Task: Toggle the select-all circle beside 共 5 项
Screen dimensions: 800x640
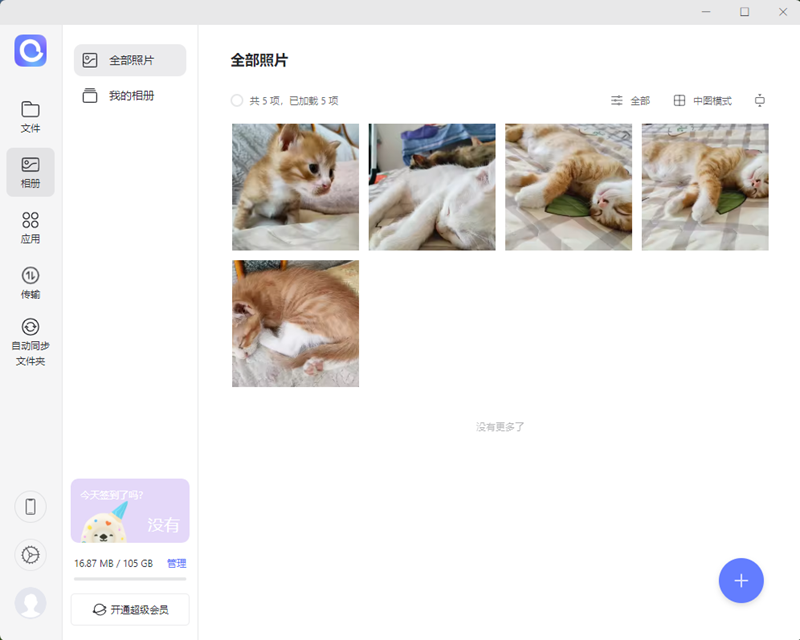Action: (x=237, y=101)
